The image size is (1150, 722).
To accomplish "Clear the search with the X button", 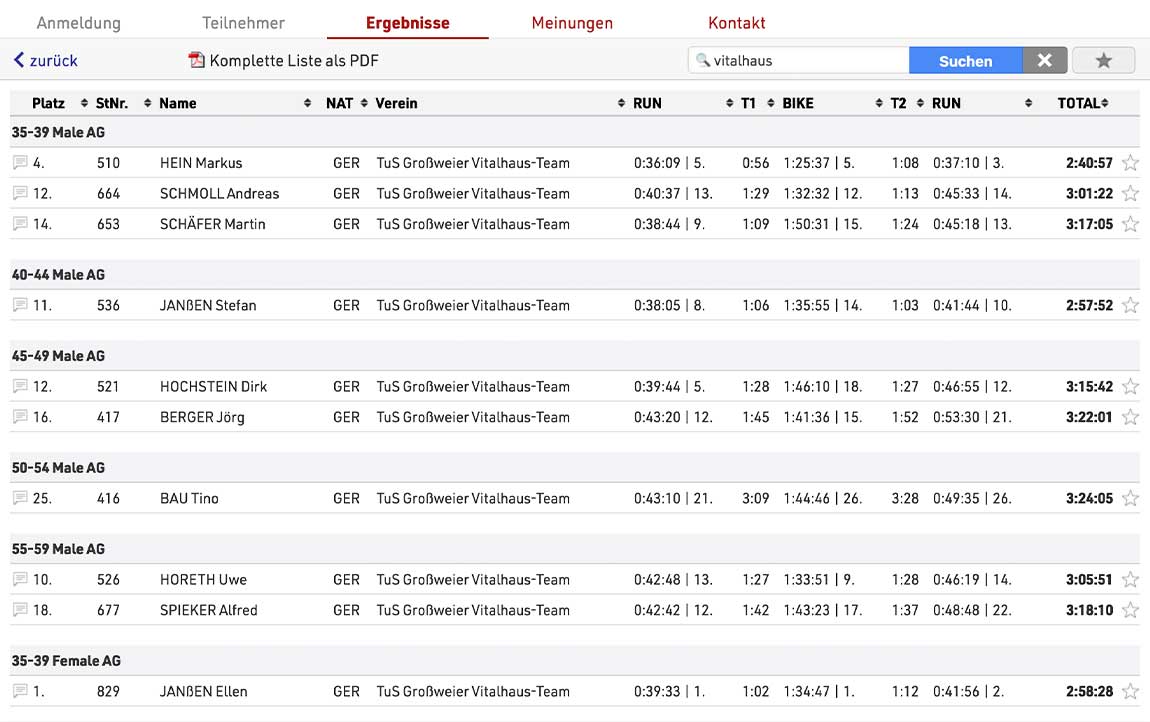I will pos(1045,60).
